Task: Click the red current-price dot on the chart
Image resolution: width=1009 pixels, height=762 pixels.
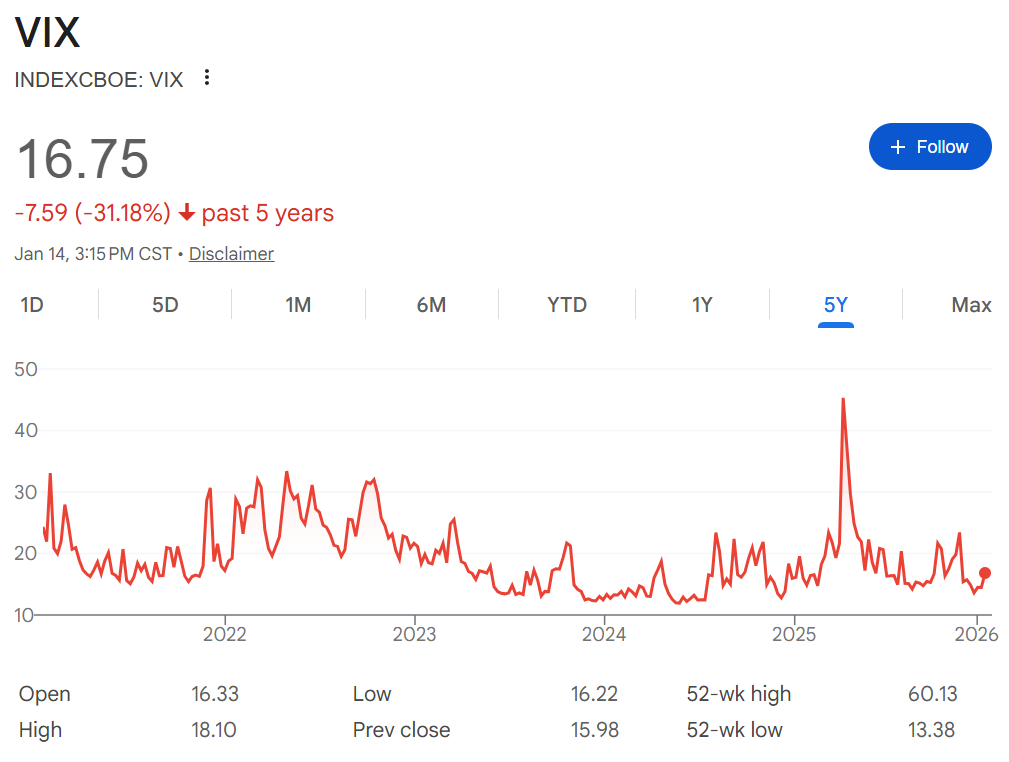Action: 985,573
